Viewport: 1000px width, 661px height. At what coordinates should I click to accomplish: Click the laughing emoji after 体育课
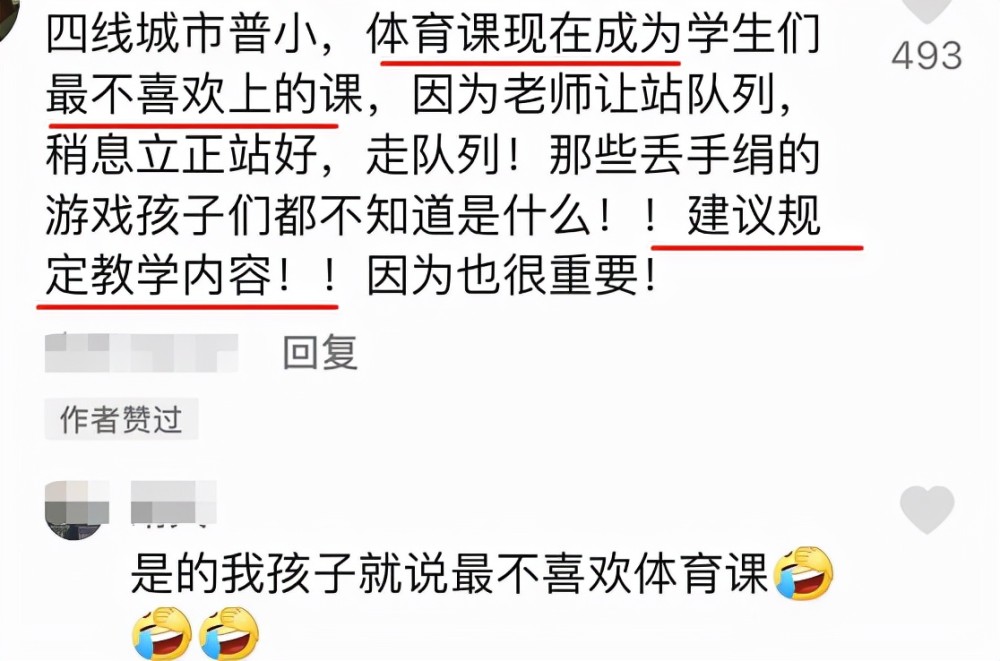coord(803,574)
